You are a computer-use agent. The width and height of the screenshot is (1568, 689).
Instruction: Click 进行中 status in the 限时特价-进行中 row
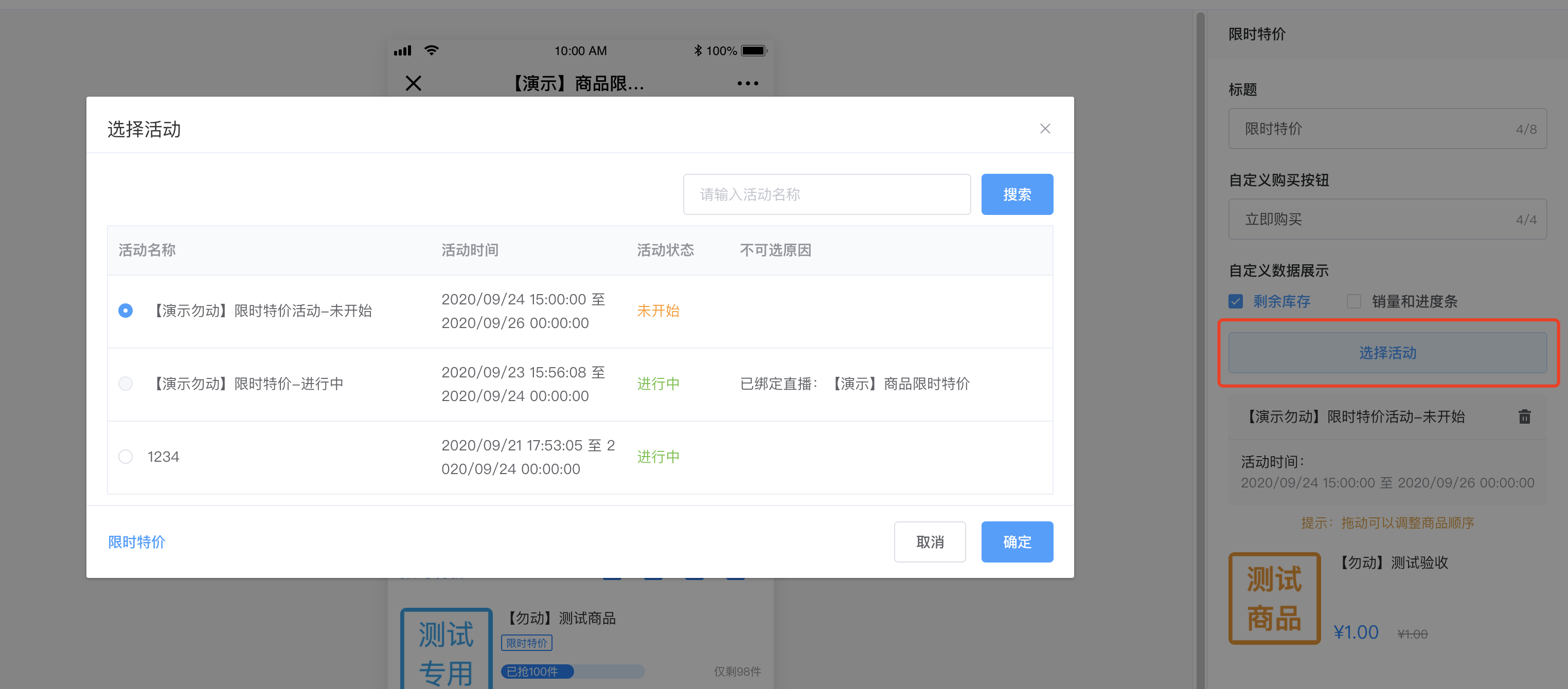coord(658,384)
